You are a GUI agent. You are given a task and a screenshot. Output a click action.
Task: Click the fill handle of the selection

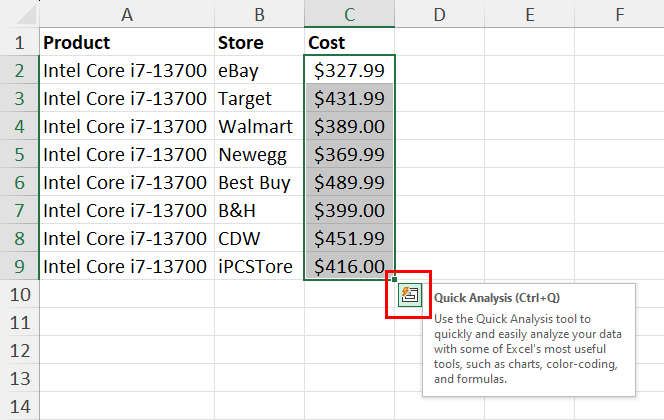(394, 279)
